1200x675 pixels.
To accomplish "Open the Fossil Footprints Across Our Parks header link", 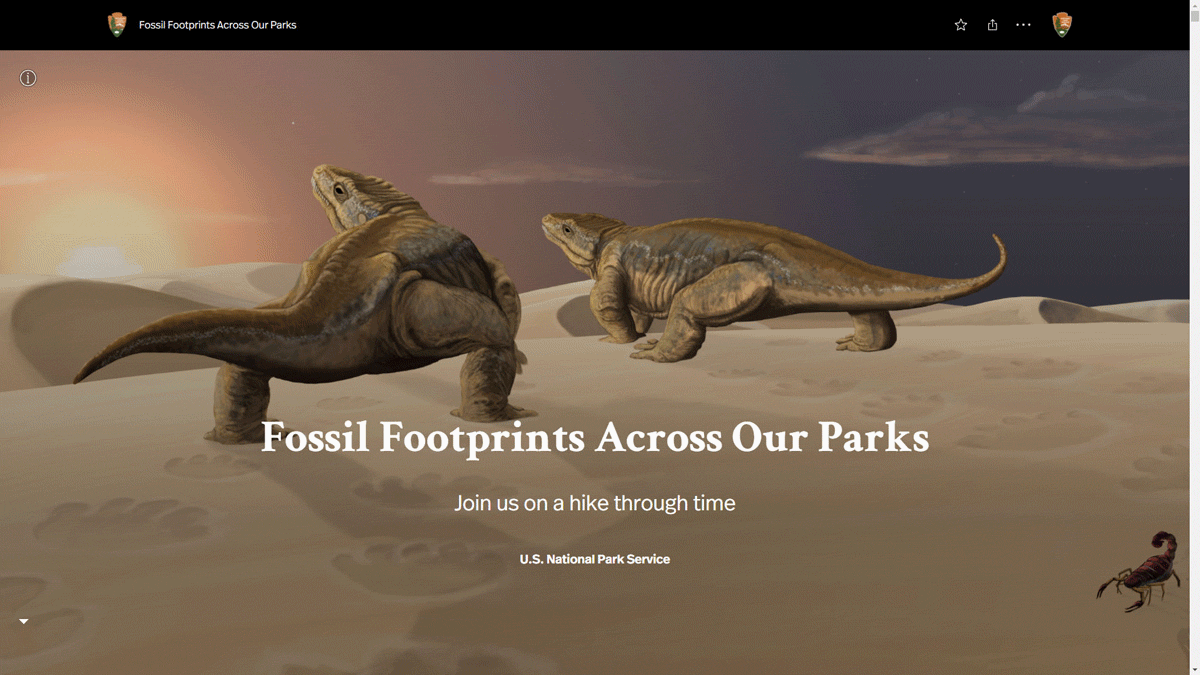I will pos(217,25).
